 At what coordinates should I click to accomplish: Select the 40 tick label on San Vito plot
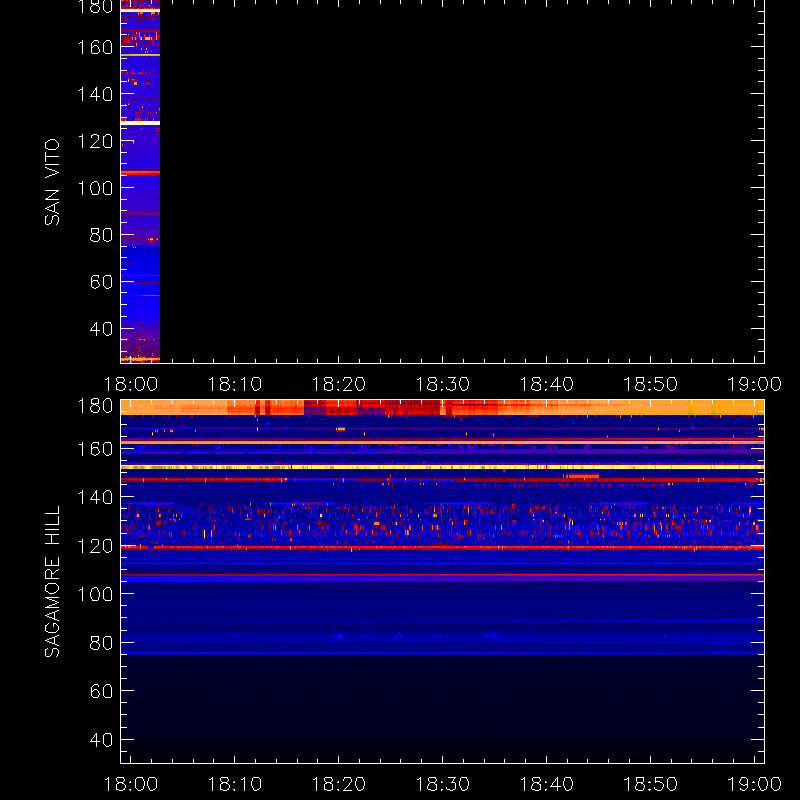[x=101, y=329]
